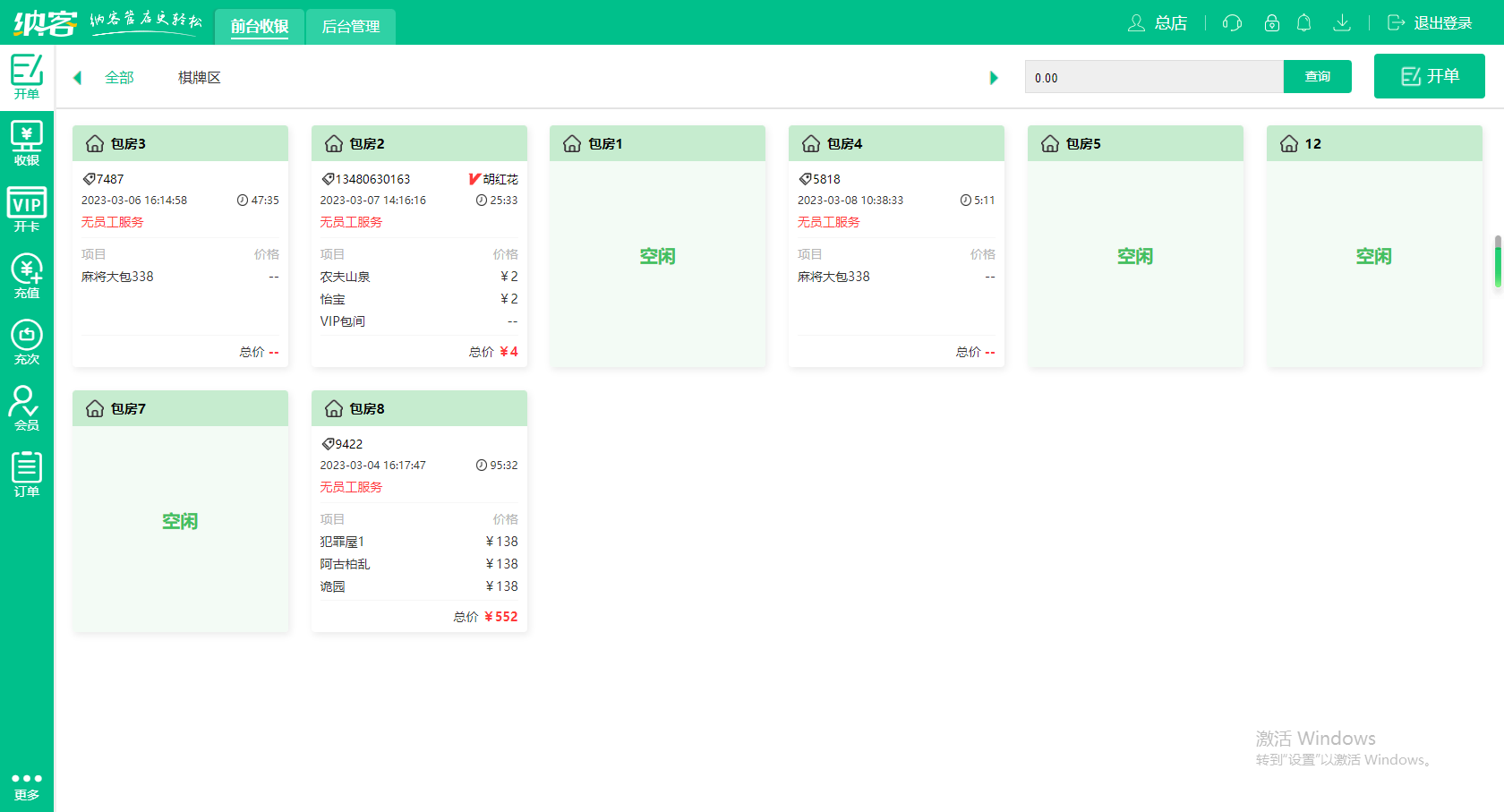Click the search input field showing 0.00
1504x812 pixels.
(1153, 78)
